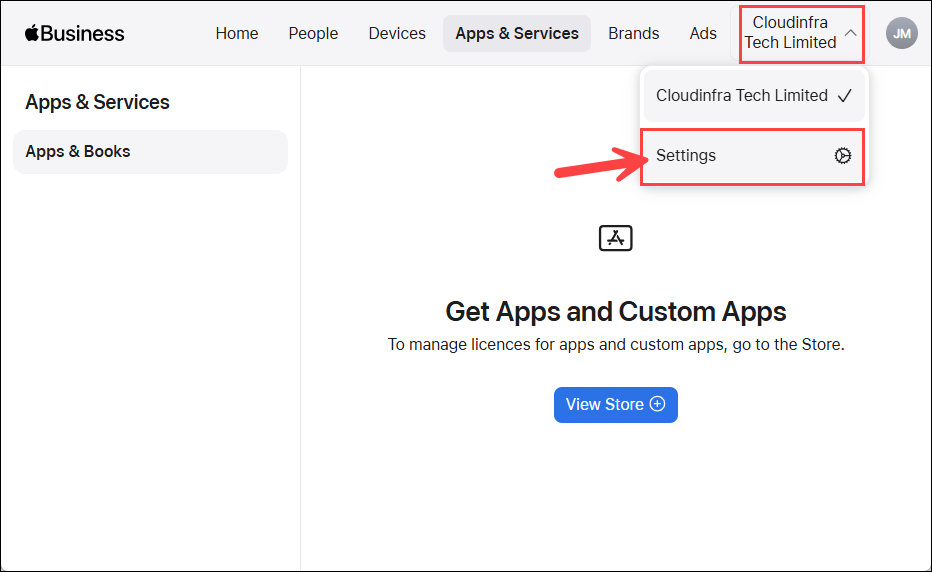This screenshot has height=572, width=932.
Task: Open the JM account avatar
Action: coord(901,33)
